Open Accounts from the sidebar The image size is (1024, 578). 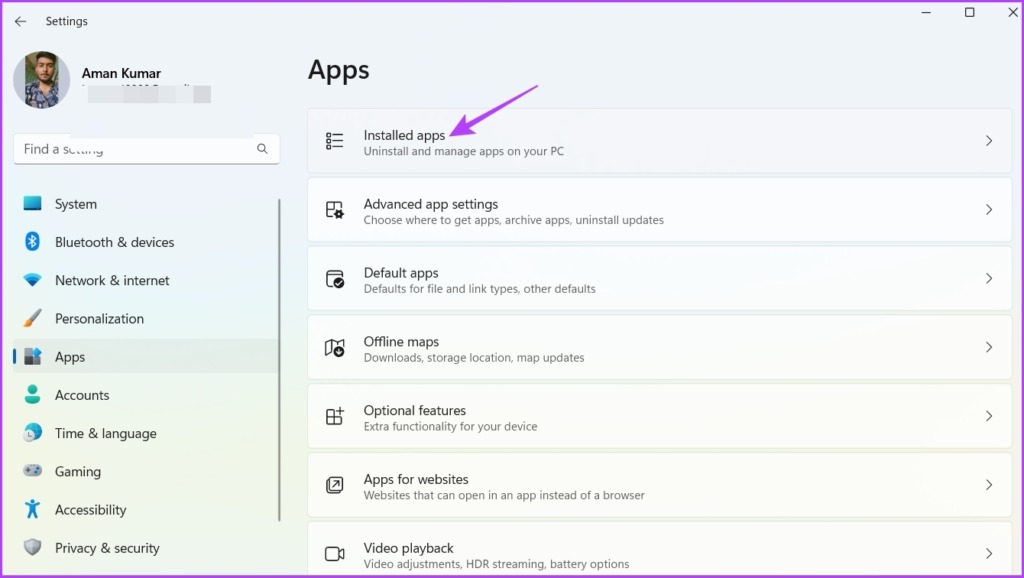82,395
